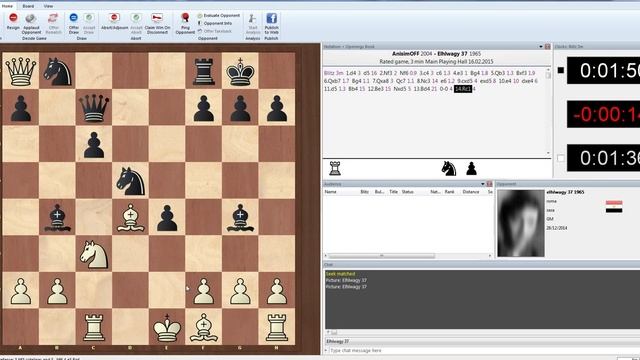Viewport: 640px width, 360px height.
Task: Select the white rook on h1
Action: 277,327
